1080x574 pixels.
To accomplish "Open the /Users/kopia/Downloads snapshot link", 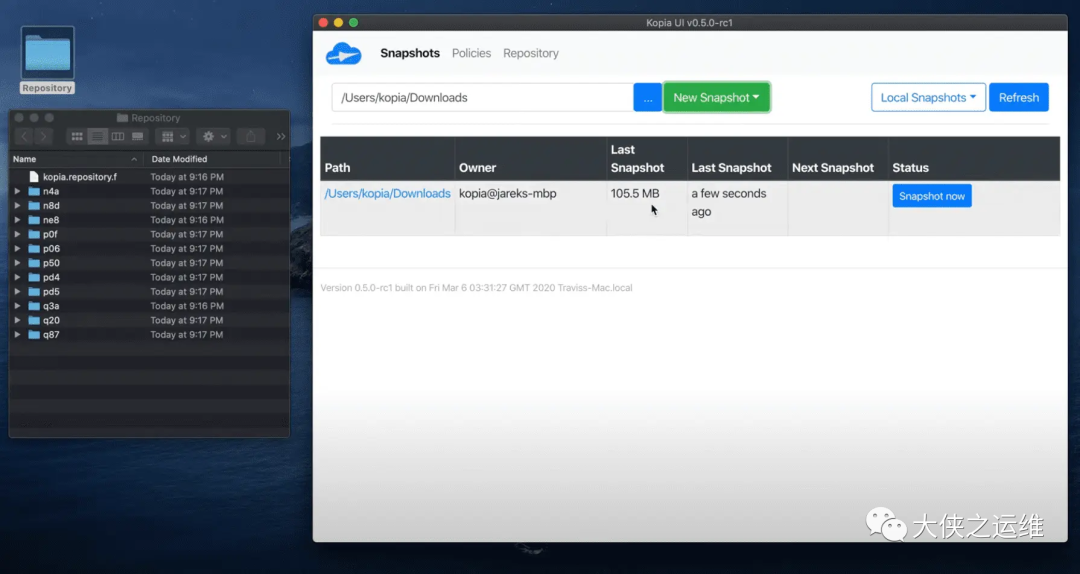I will (387, 194).
